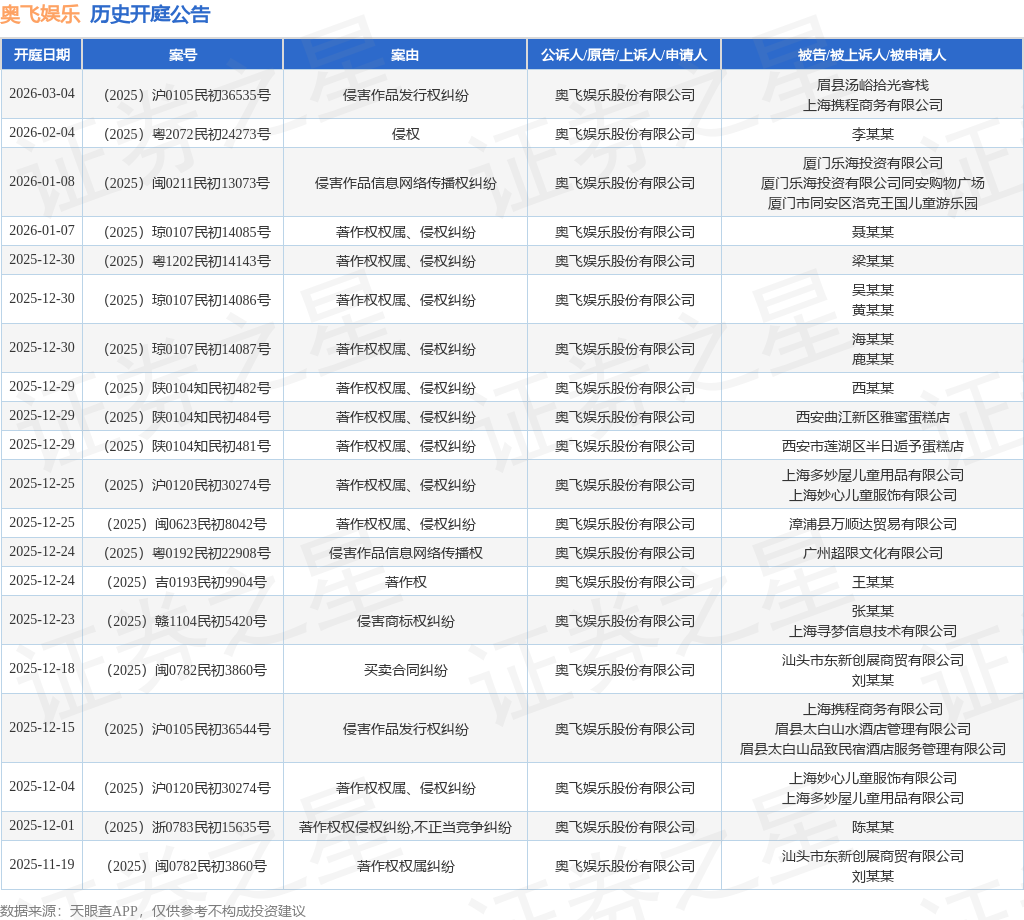Screen dimensions: 1024x920
Task: Click case number 沪0105民初36544号
Action: click(187, 729)
